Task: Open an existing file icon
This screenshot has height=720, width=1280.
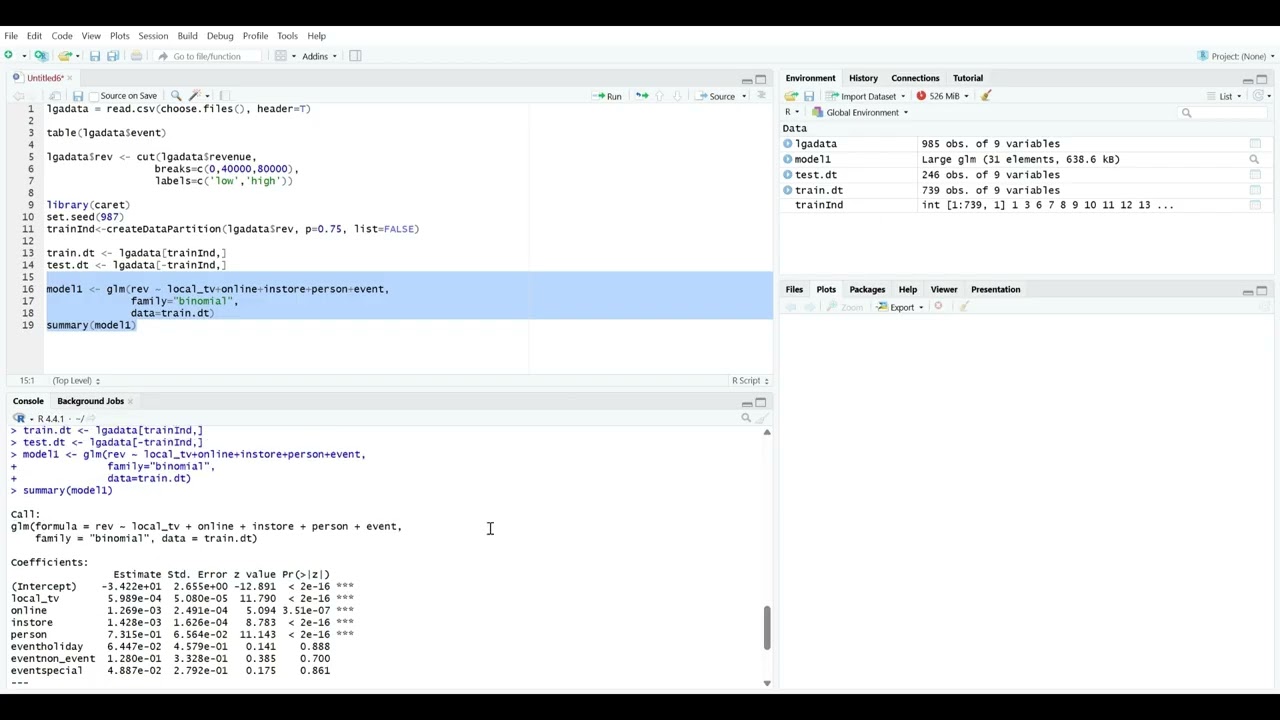Action: pos(64,56)
